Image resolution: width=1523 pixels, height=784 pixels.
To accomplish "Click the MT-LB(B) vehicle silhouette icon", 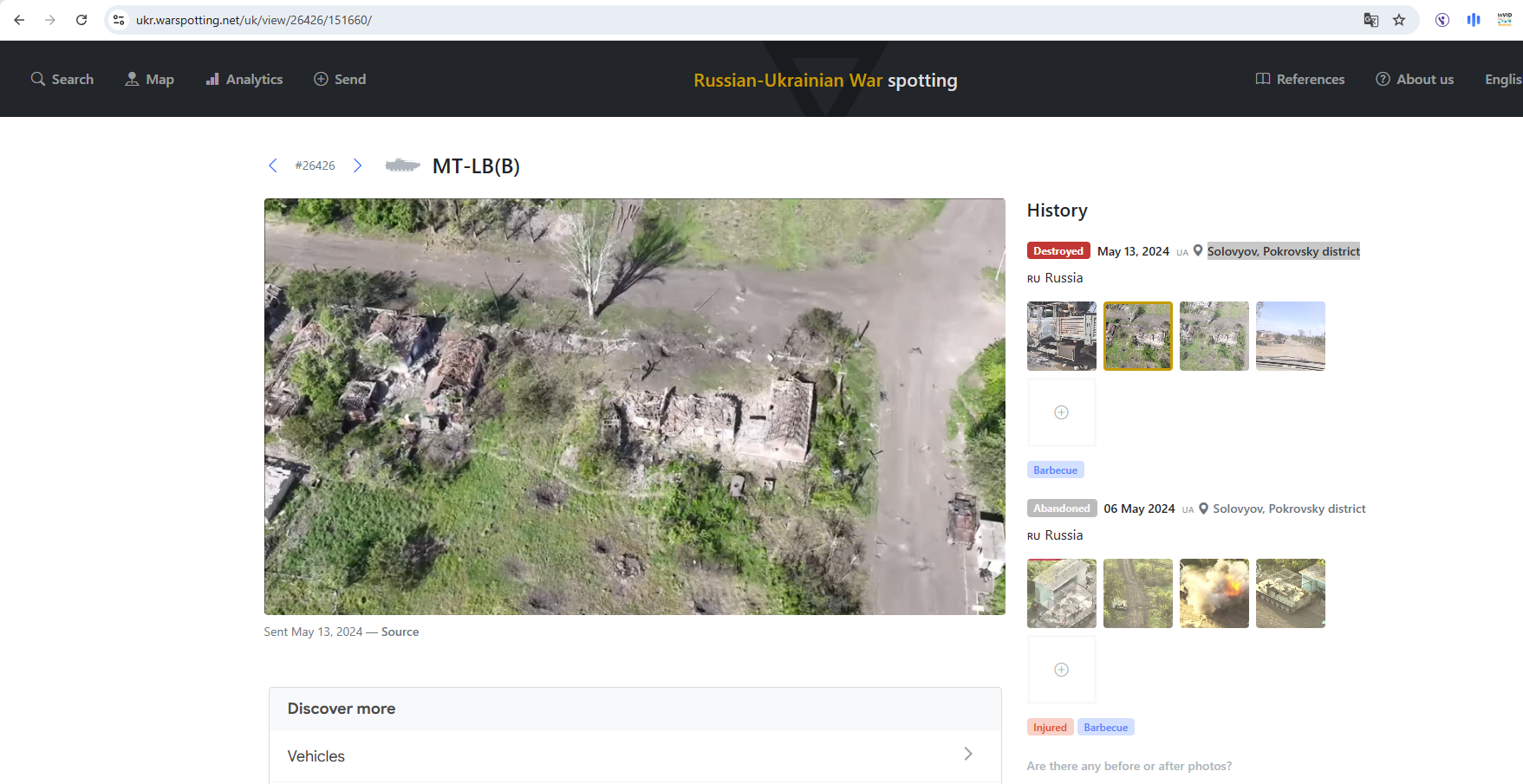I will click(x=403, y=165).
